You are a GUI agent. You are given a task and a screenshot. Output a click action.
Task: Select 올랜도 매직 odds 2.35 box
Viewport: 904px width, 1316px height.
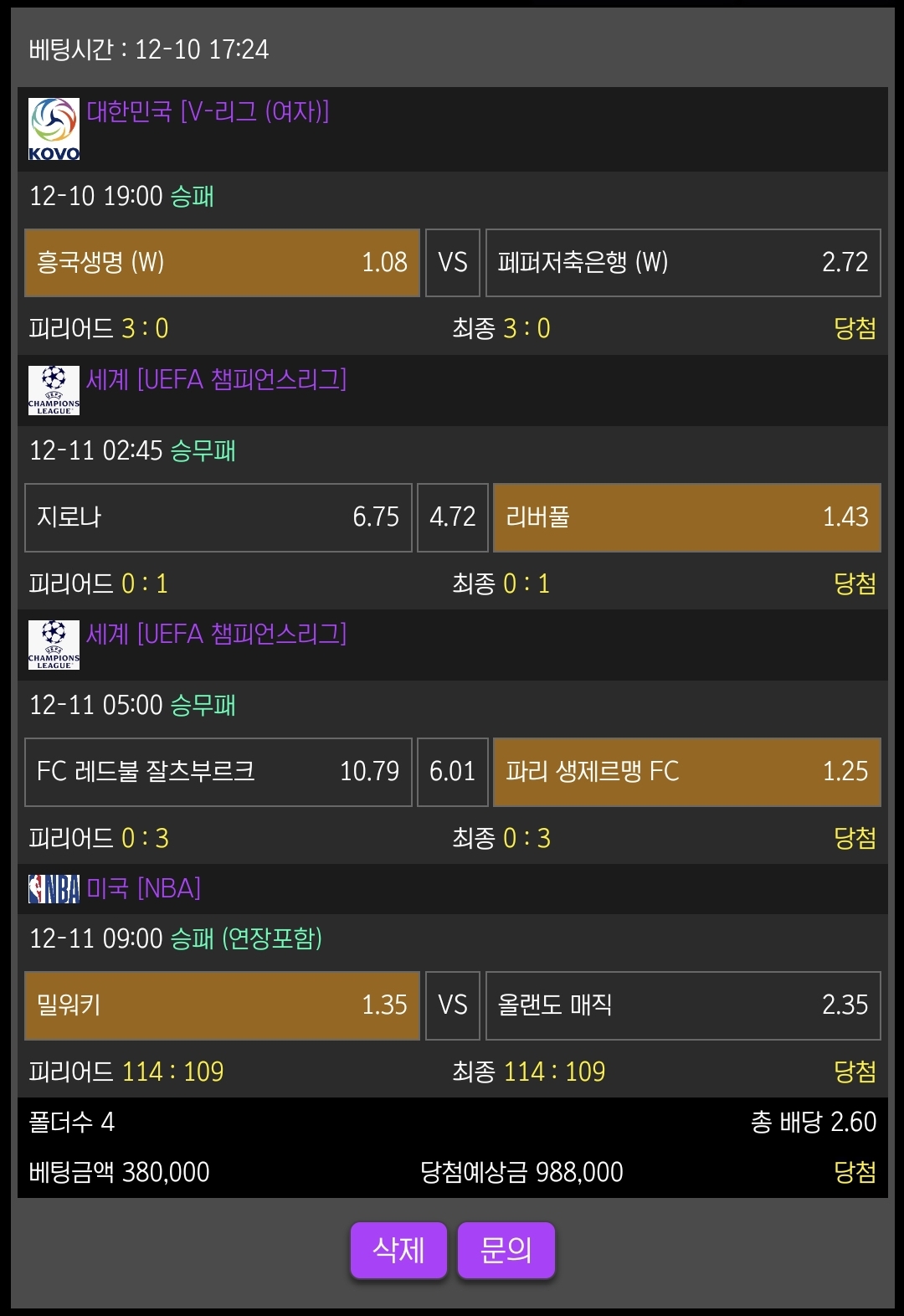click(x=683, y=1005)
